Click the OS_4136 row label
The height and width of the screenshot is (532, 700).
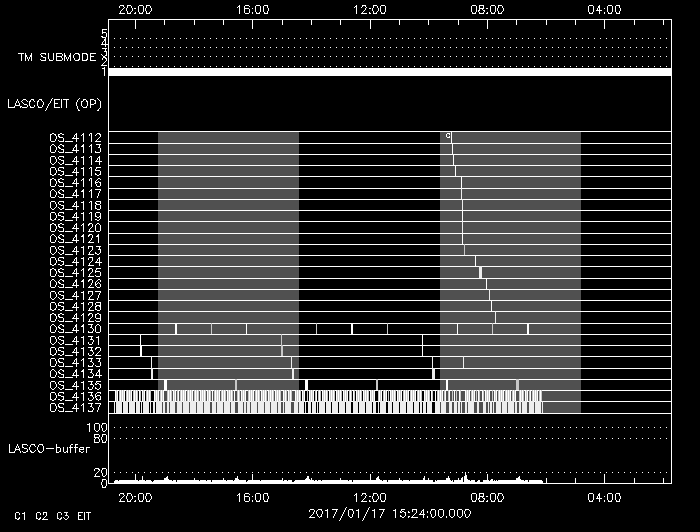(x=75, y=397)
